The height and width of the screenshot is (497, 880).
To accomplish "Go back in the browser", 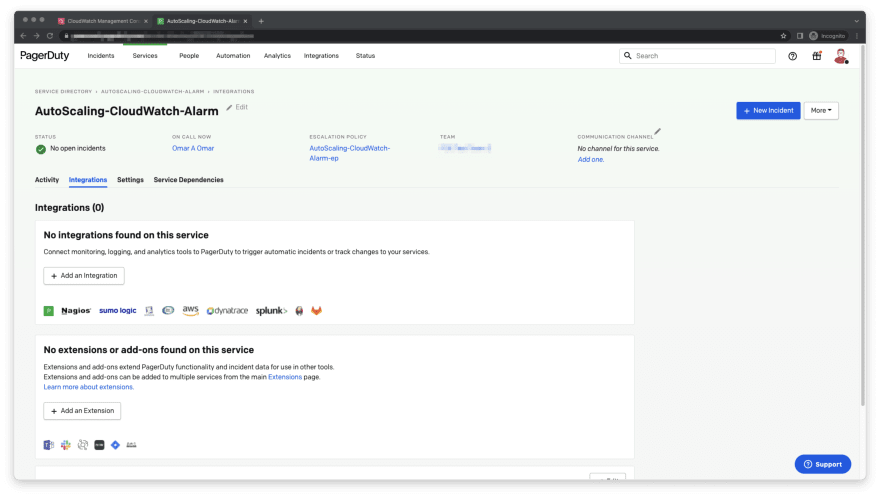I will click(23, 36).
